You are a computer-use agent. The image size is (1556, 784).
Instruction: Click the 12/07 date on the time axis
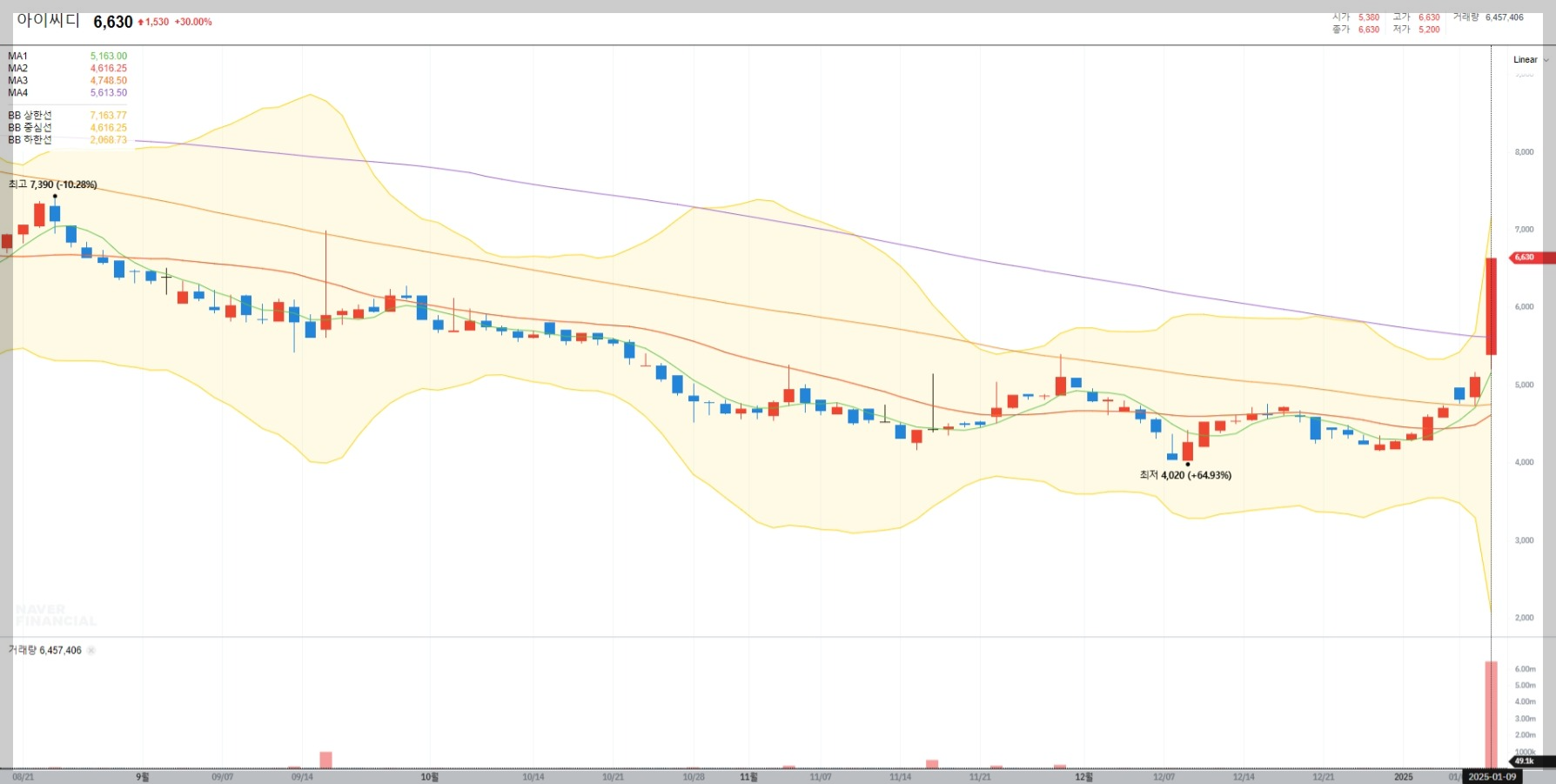1164,777
